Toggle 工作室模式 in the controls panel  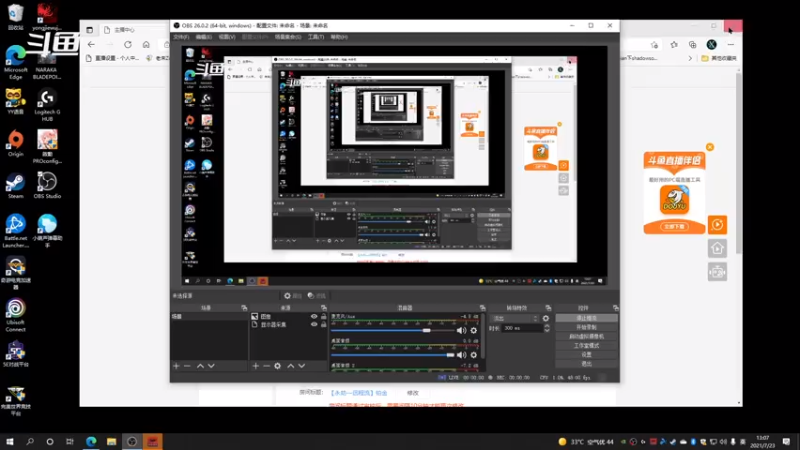[x=586, y=345]
